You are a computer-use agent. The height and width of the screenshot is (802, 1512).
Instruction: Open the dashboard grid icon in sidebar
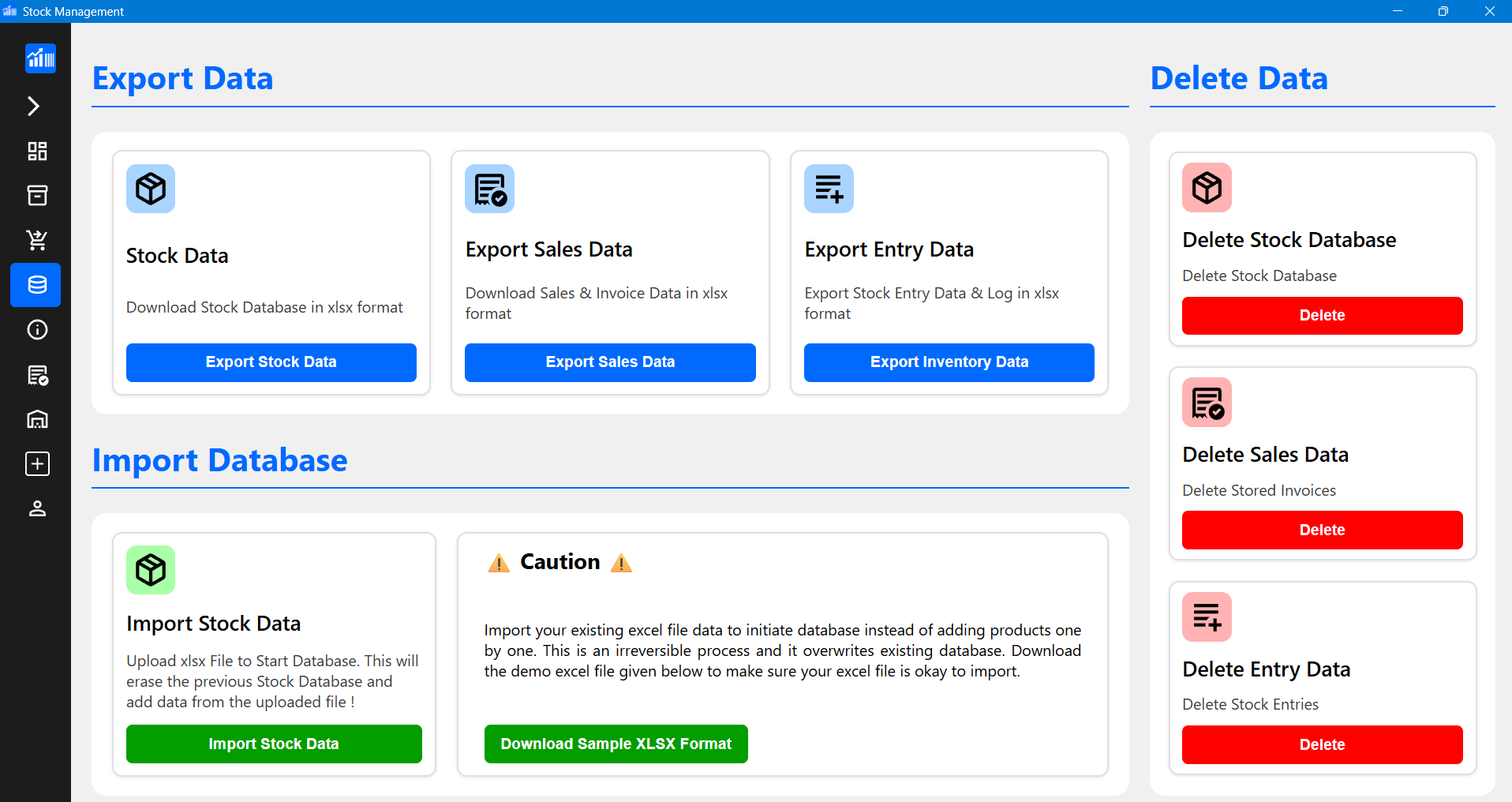[x=37, y=151]
